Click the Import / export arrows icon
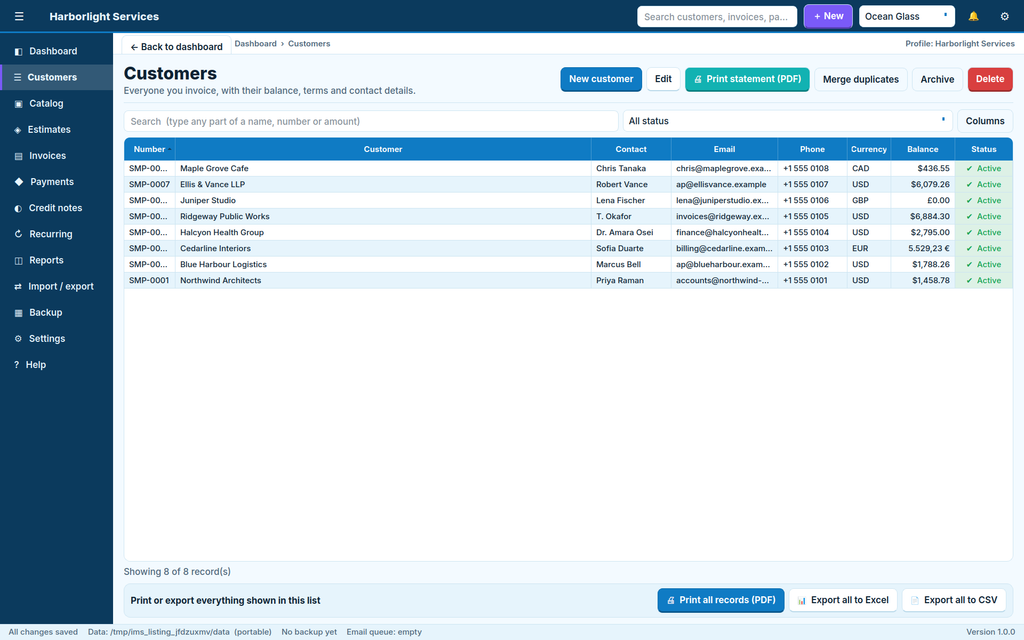1024x640 pixels. pyautogui.click(x=18, y=286)
